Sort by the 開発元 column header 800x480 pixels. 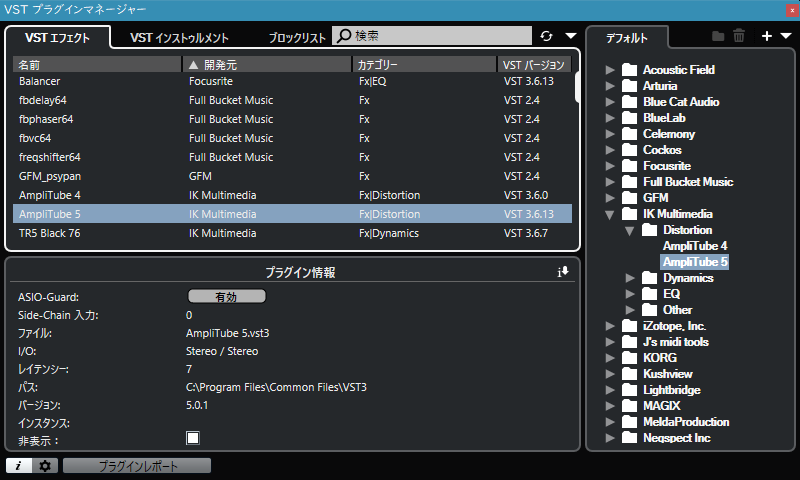(267, 65)
